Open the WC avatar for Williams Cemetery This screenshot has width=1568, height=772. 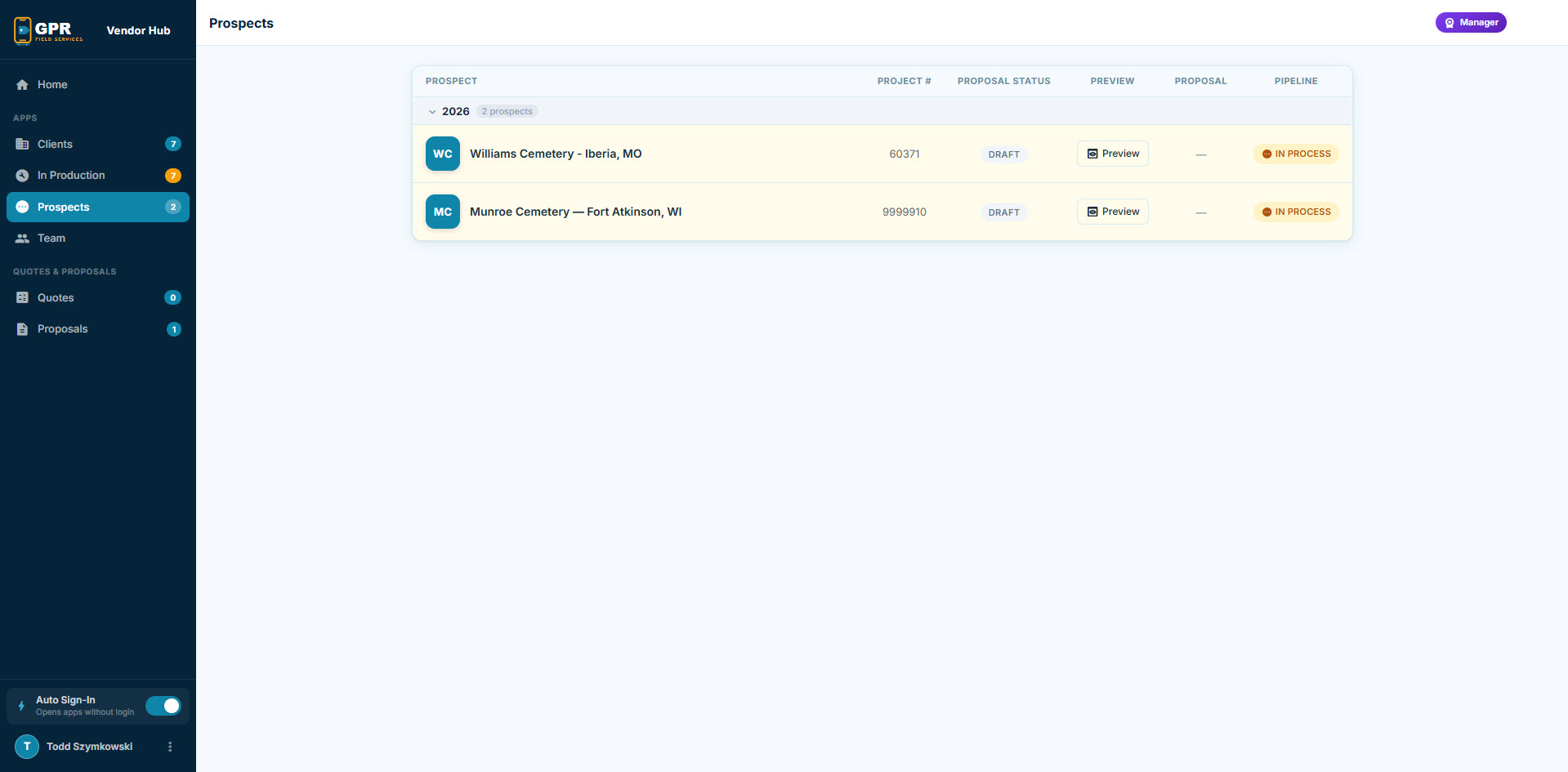[x=442, y=154]
